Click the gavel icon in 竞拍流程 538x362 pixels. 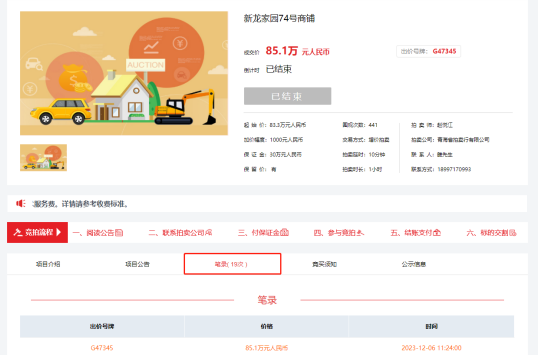17,232
